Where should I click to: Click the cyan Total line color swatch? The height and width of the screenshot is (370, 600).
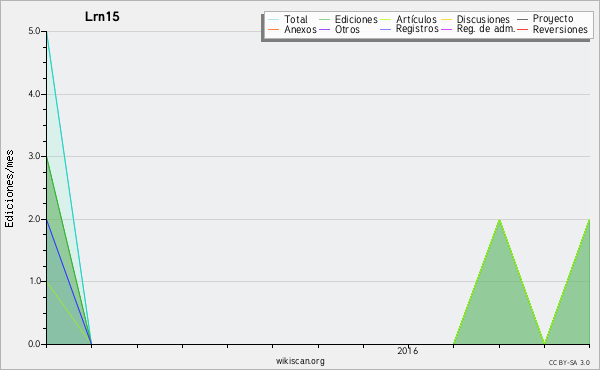click(274, 20)
